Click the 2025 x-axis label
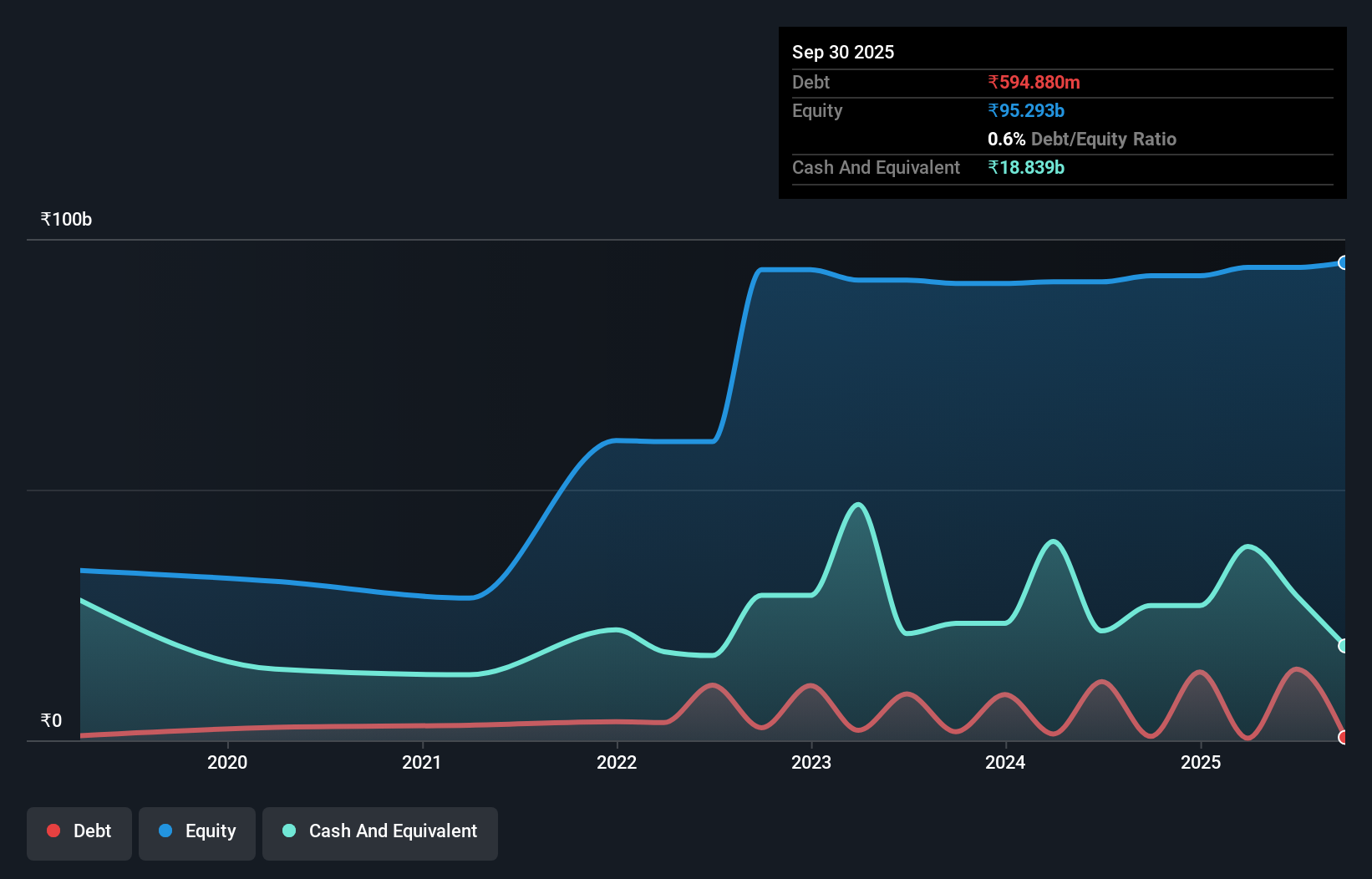Screen dimensions: 1372x879 (1201, 762)
